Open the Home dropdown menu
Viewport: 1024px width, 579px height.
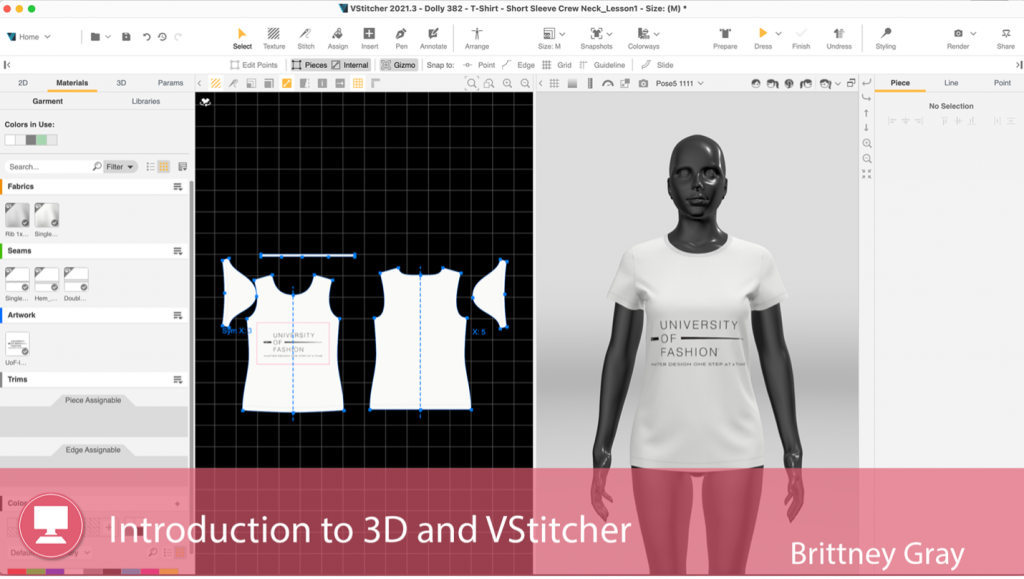(x=28, y=37)
